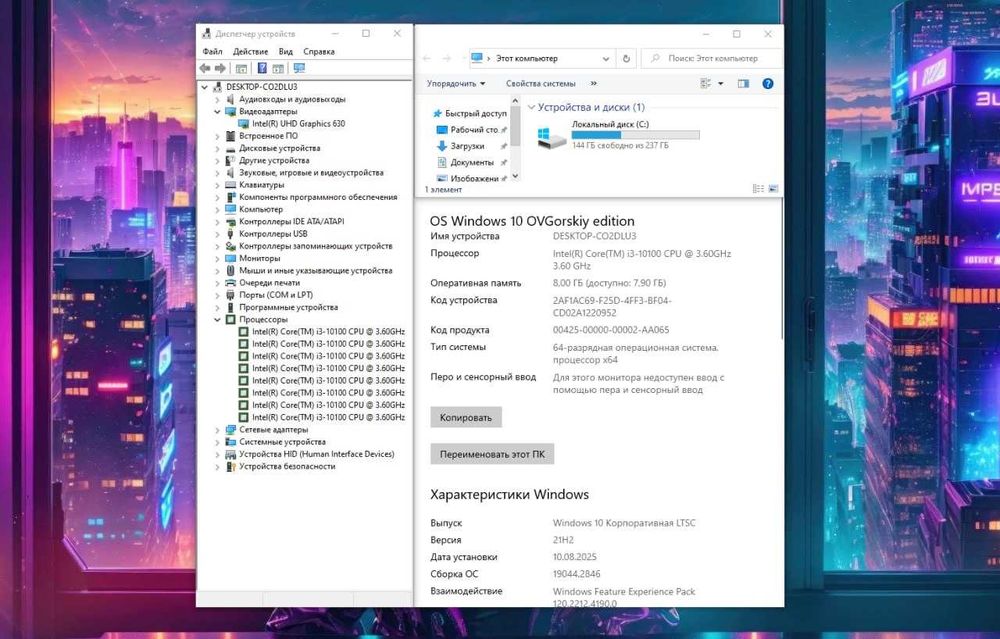Click the scan for hardware changes monitor icon
The width and height of the screenshot is (1000, 639).
299,68
